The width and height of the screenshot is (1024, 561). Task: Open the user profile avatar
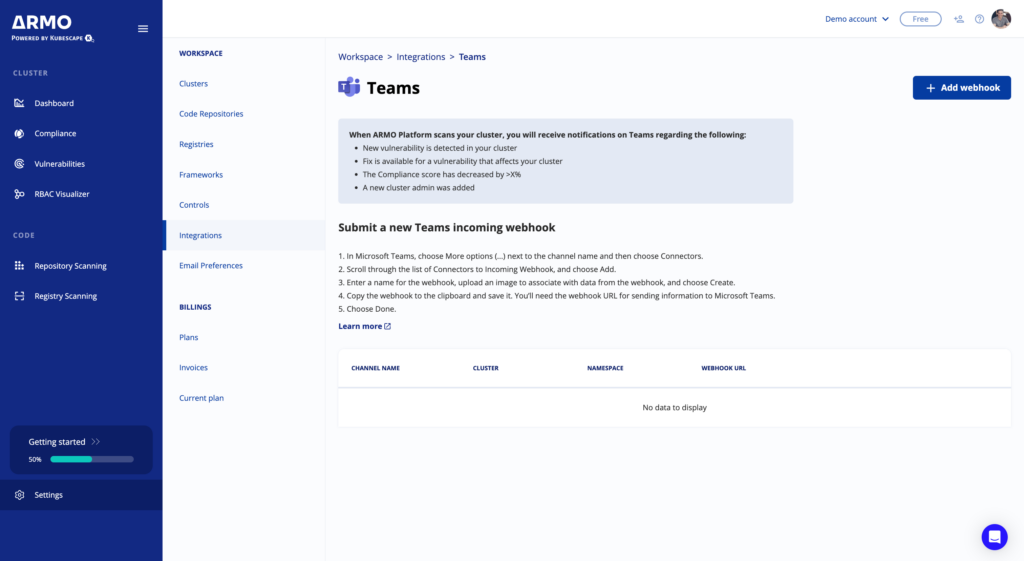click(1001, 19)
